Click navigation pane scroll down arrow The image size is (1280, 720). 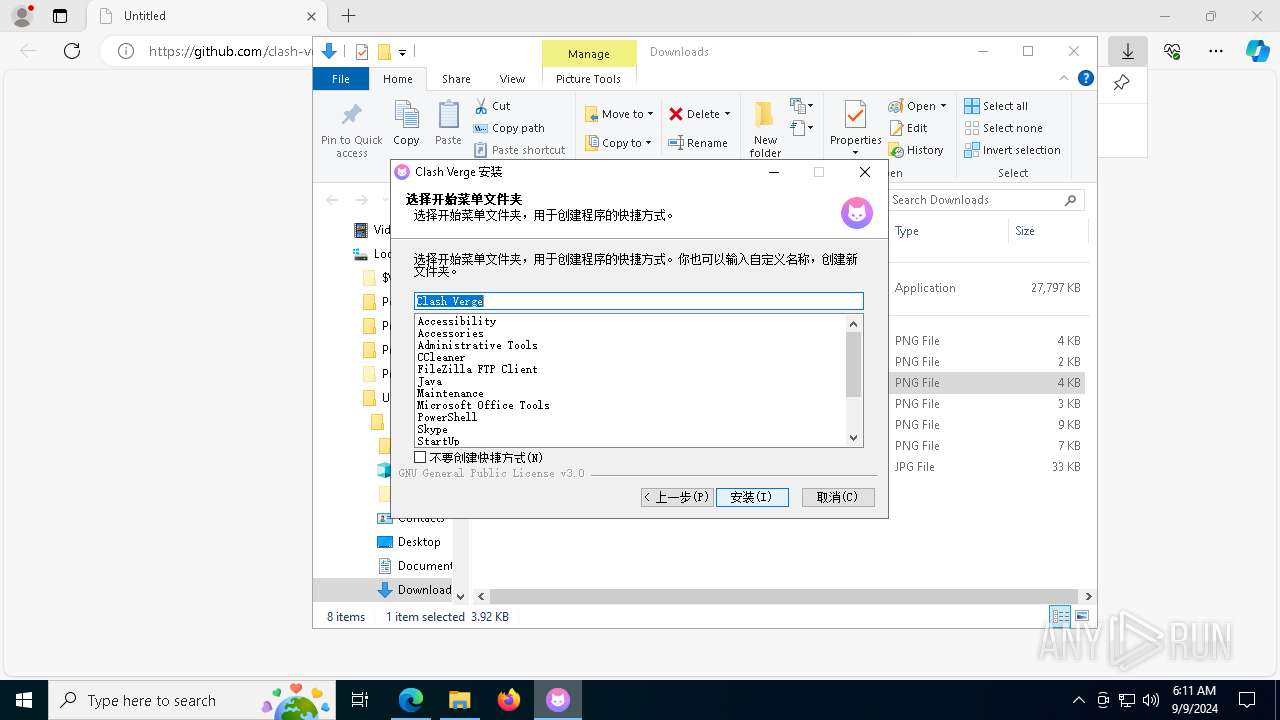(460, 596)
